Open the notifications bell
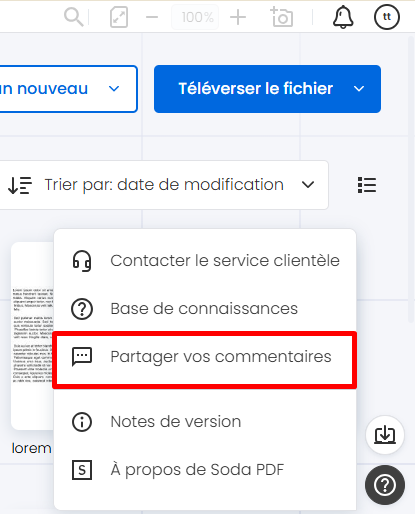Image resolution: width=415 pixels, height=514 pixels. (343, 17)
